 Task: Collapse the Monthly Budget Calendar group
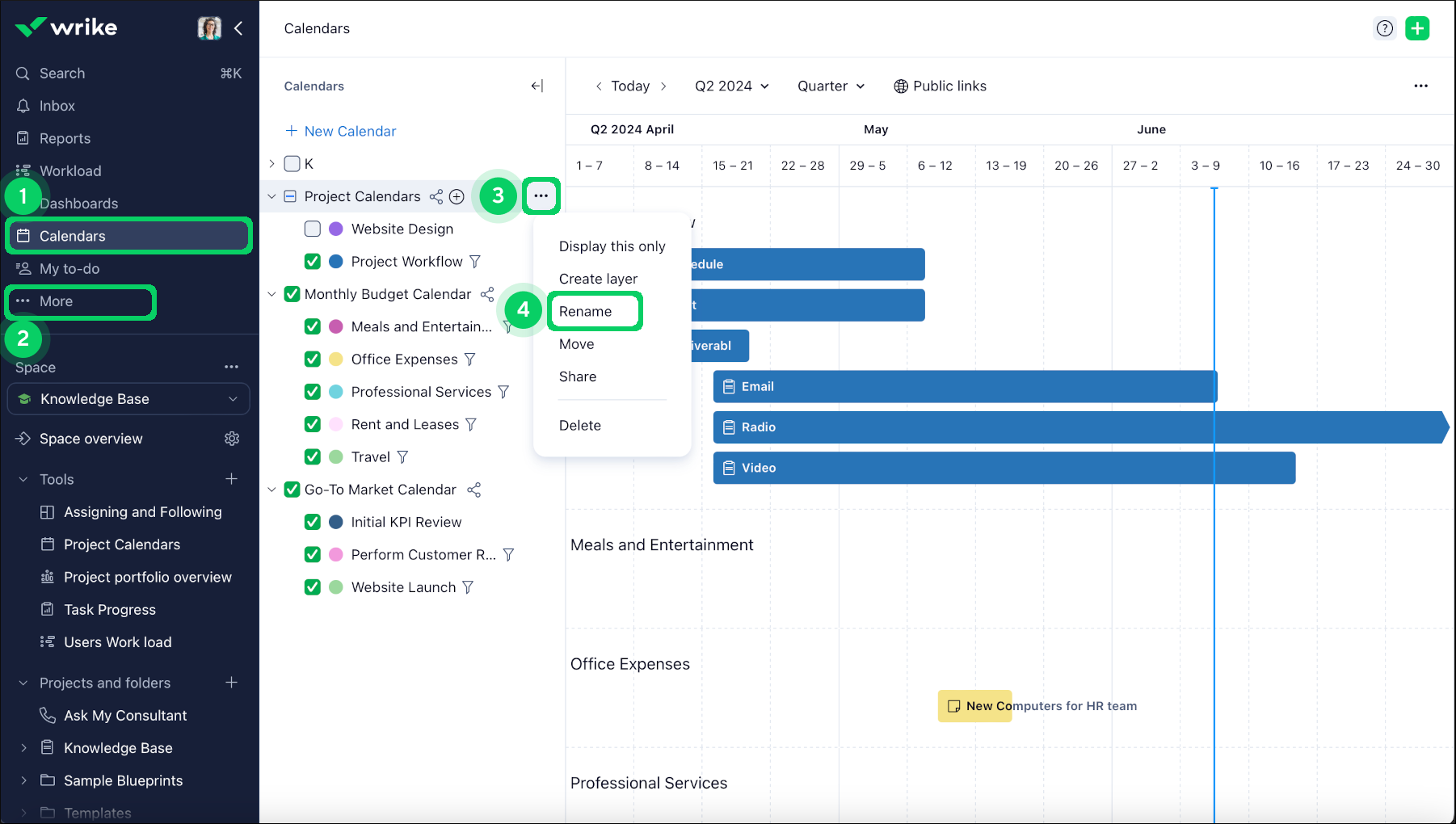point(271,294)
